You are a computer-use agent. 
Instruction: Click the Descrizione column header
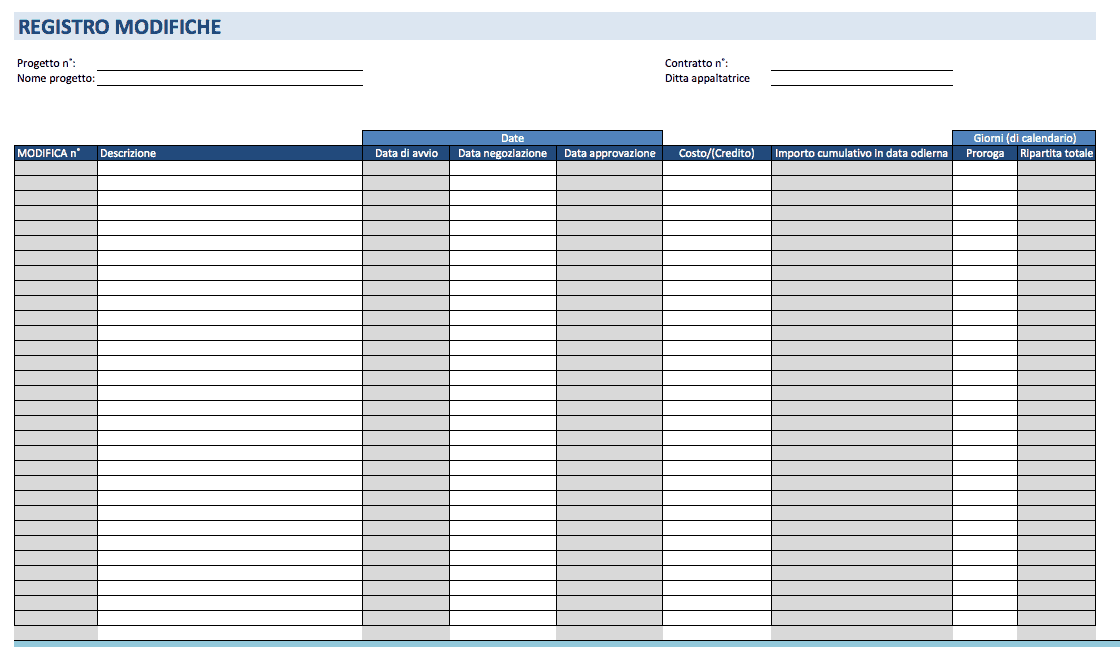229,153
